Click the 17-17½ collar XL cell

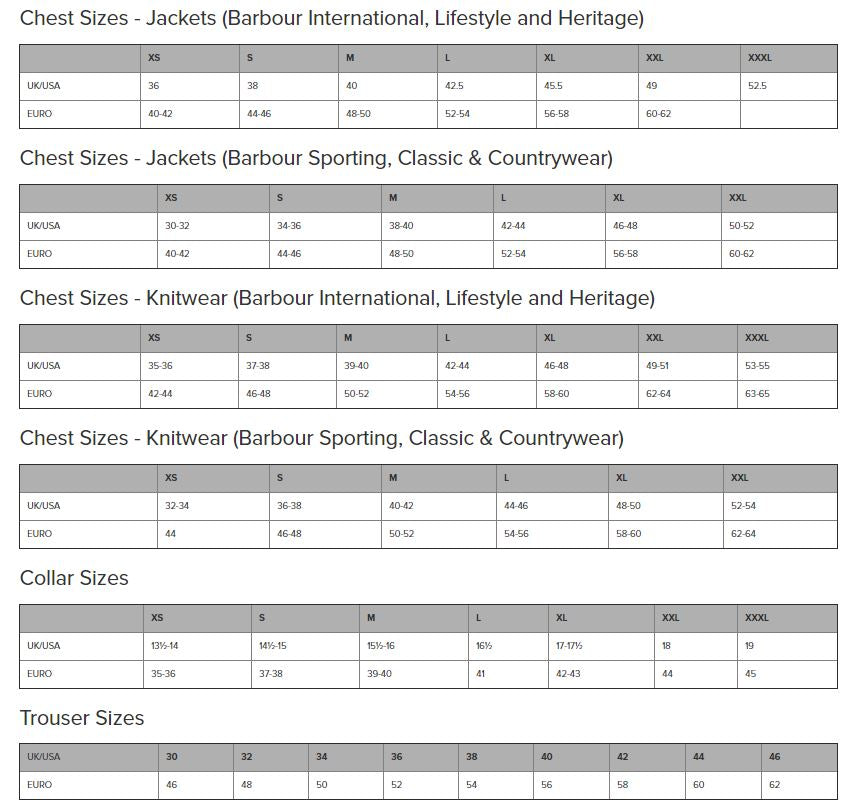tap(568, 646)
